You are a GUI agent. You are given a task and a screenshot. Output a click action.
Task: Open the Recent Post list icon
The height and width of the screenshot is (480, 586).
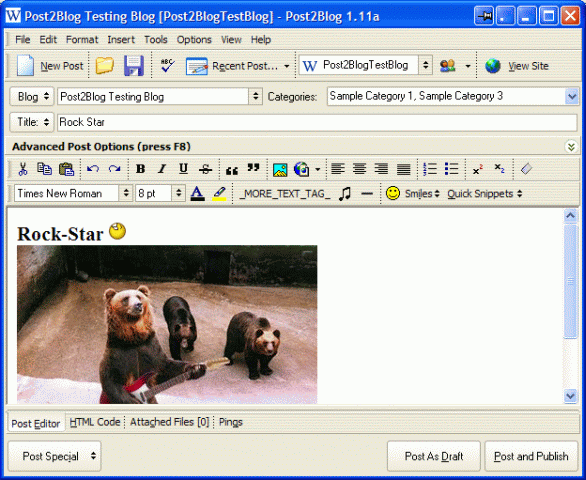pyautogui.click(x=197, y=66)
